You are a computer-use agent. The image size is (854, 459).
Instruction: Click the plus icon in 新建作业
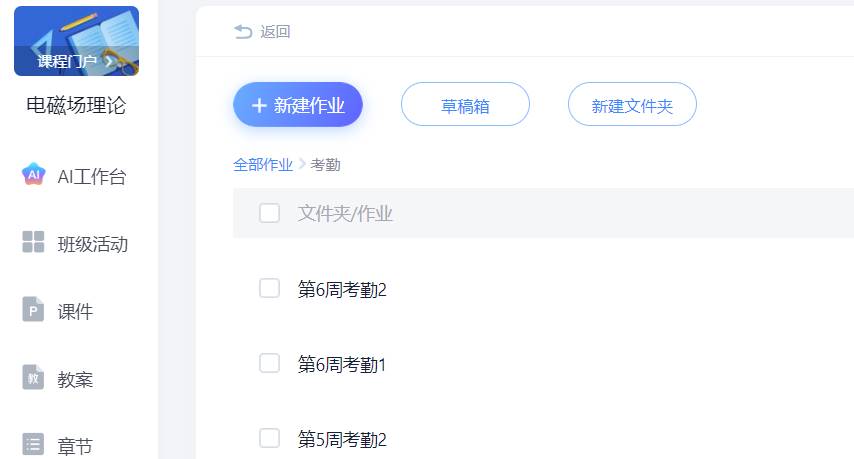[259, 105]
